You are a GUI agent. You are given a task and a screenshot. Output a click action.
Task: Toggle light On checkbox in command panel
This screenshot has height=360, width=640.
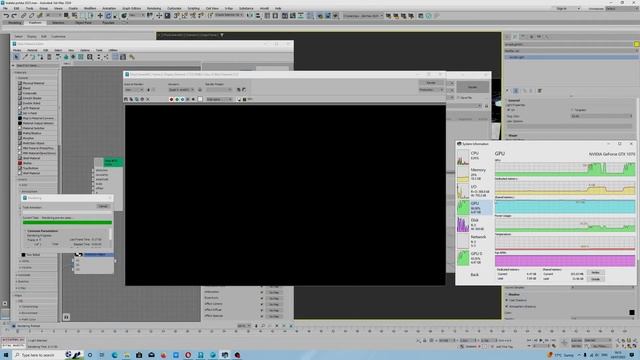pos(509,110)
